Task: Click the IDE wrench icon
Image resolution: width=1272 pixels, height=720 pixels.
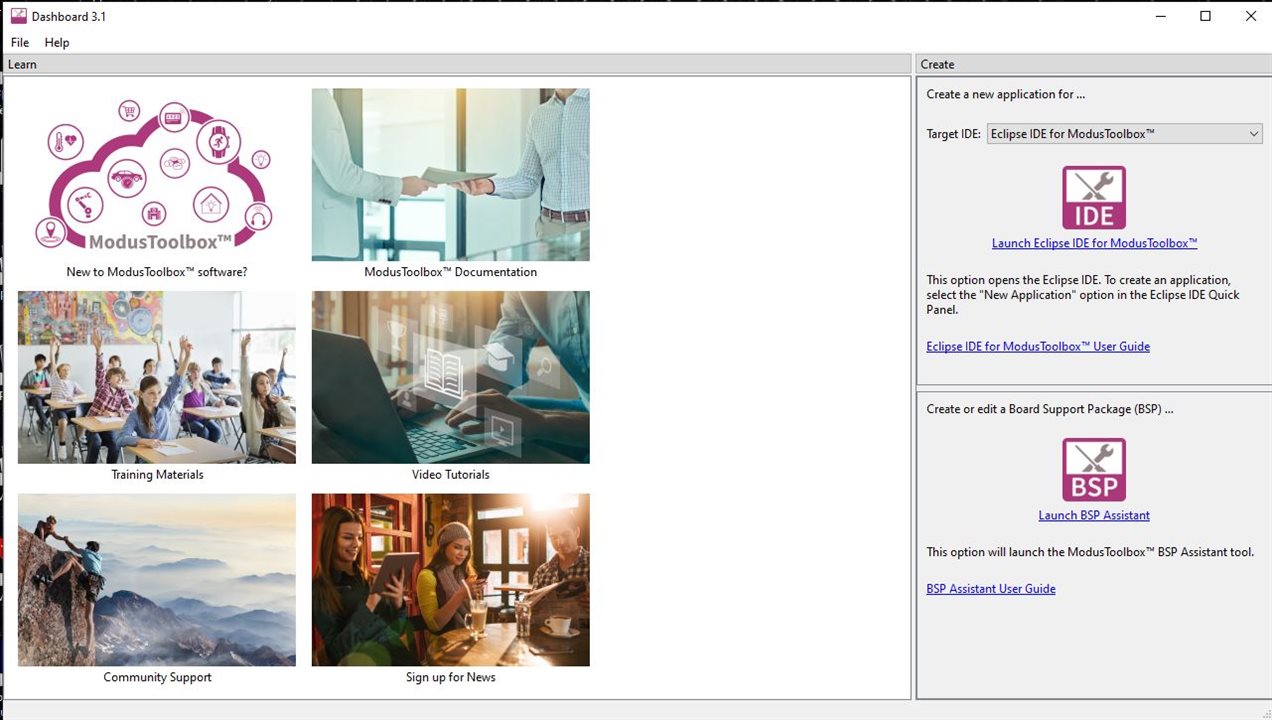Action: point(1094,198)
